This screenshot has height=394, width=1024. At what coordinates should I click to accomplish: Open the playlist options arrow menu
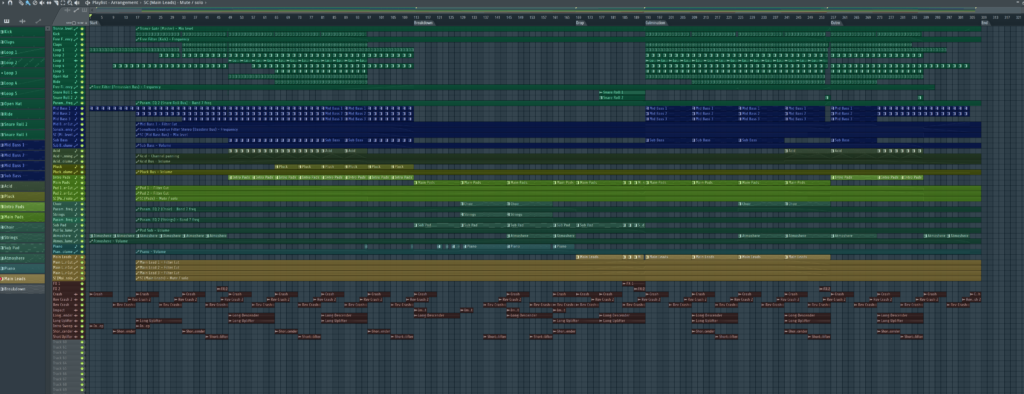click(x=3, y=3)
